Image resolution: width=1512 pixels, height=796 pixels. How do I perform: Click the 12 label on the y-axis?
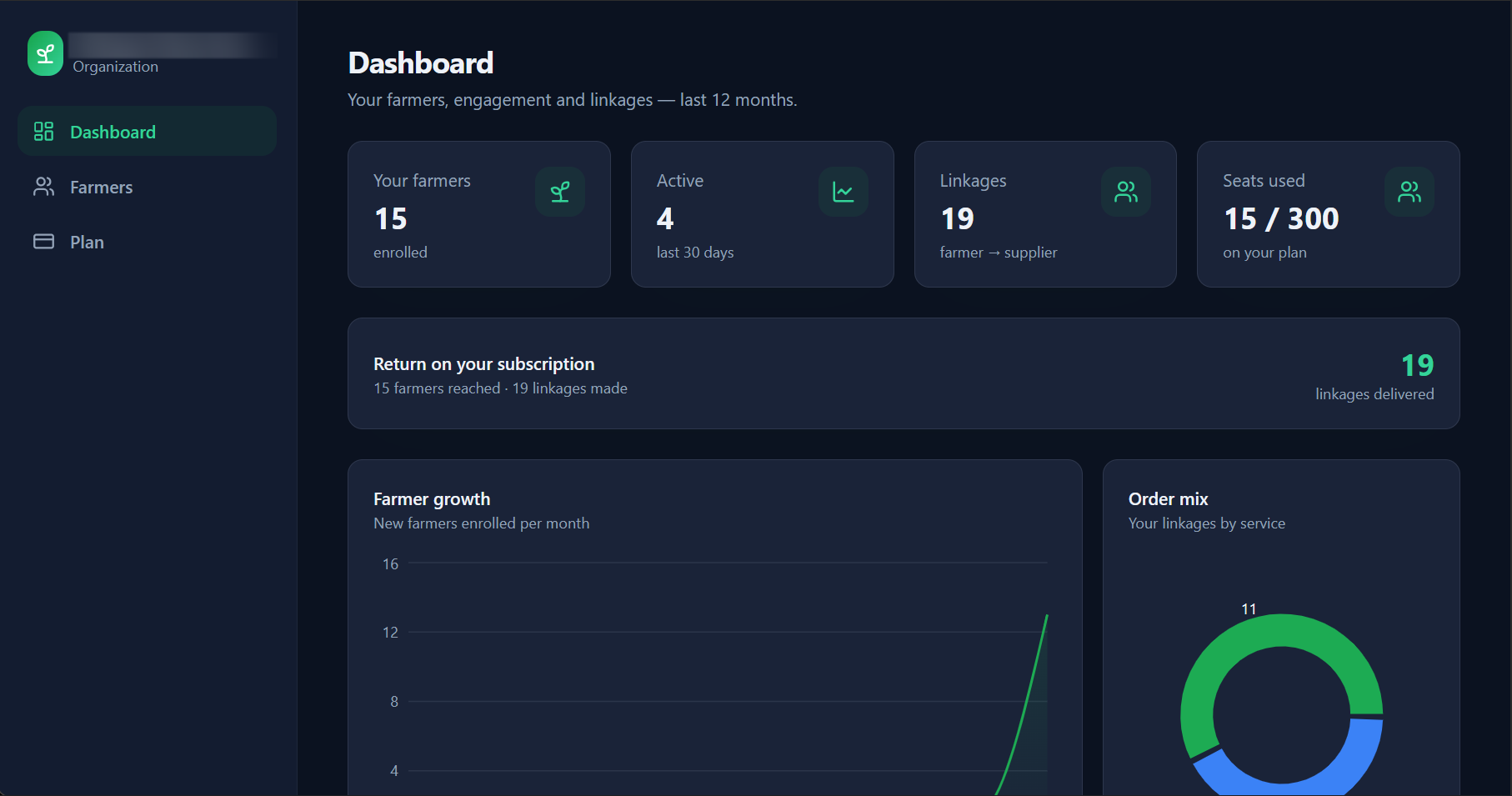(x=390, y=633)
